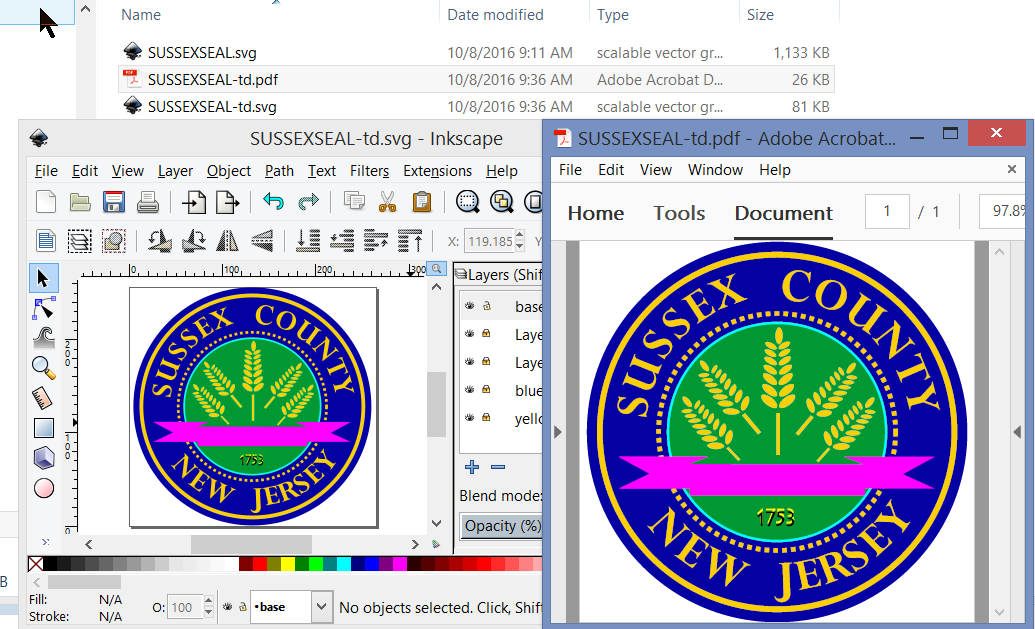Lock the base layer
The width and height of the screenshot is (1035, 629).
pyautogui.click(x=486, y=306)
